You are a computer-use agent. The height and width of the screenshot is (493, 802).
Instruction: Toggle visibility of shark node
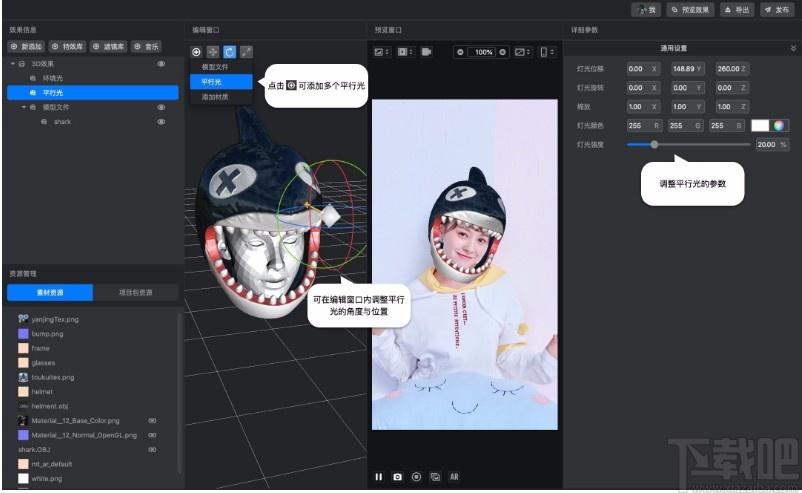coord(161,122)
